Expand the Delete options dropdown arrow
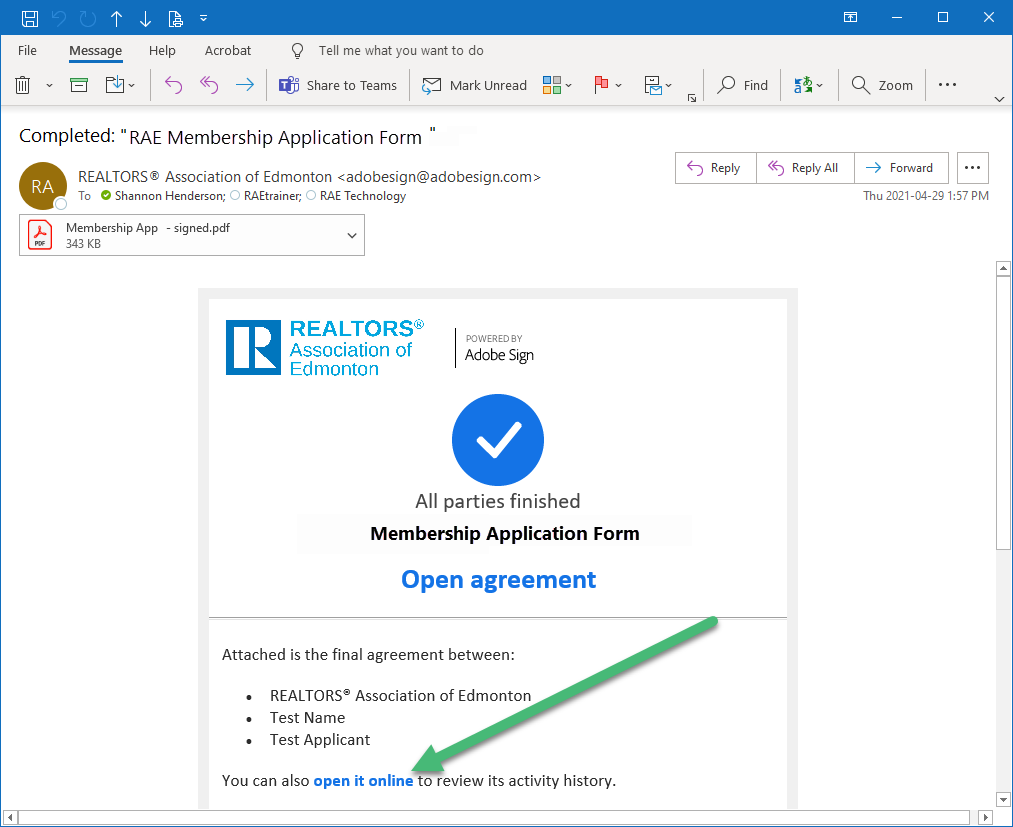Image resolution: width=1013 pixels, height=827 pixels. point(49,85)
